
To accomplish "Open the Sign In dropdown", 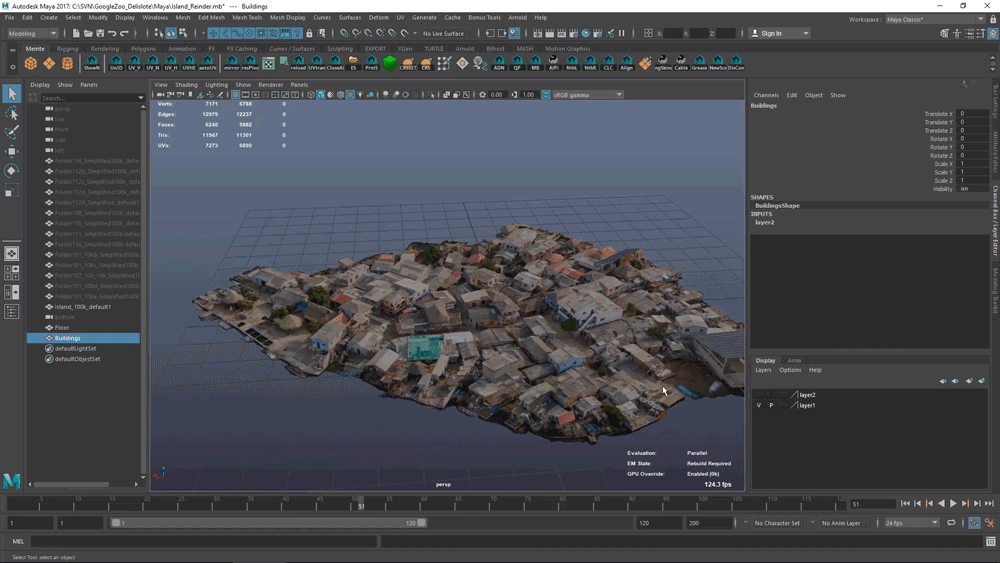I will [x=779, y=33].
